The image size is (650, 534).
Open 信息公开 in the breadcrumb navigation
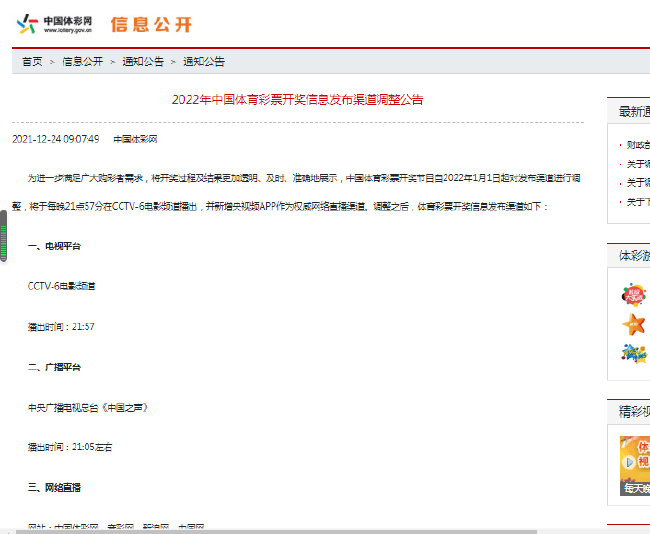click(x=82, y=61)
